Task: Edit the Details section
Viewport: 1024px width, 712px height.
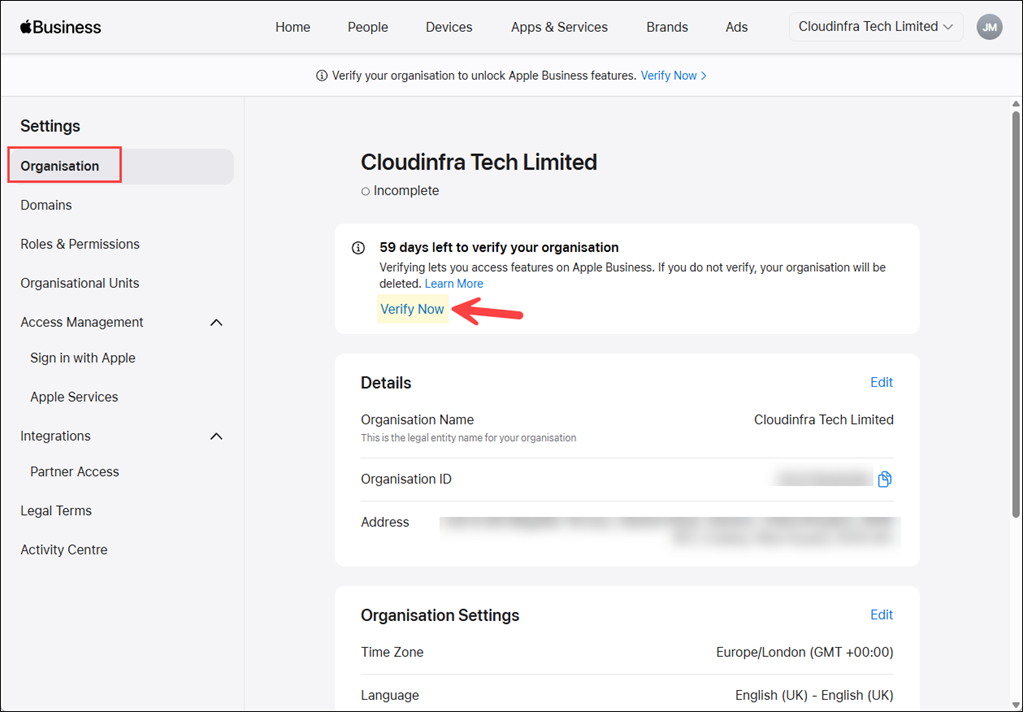Action: 881,382
